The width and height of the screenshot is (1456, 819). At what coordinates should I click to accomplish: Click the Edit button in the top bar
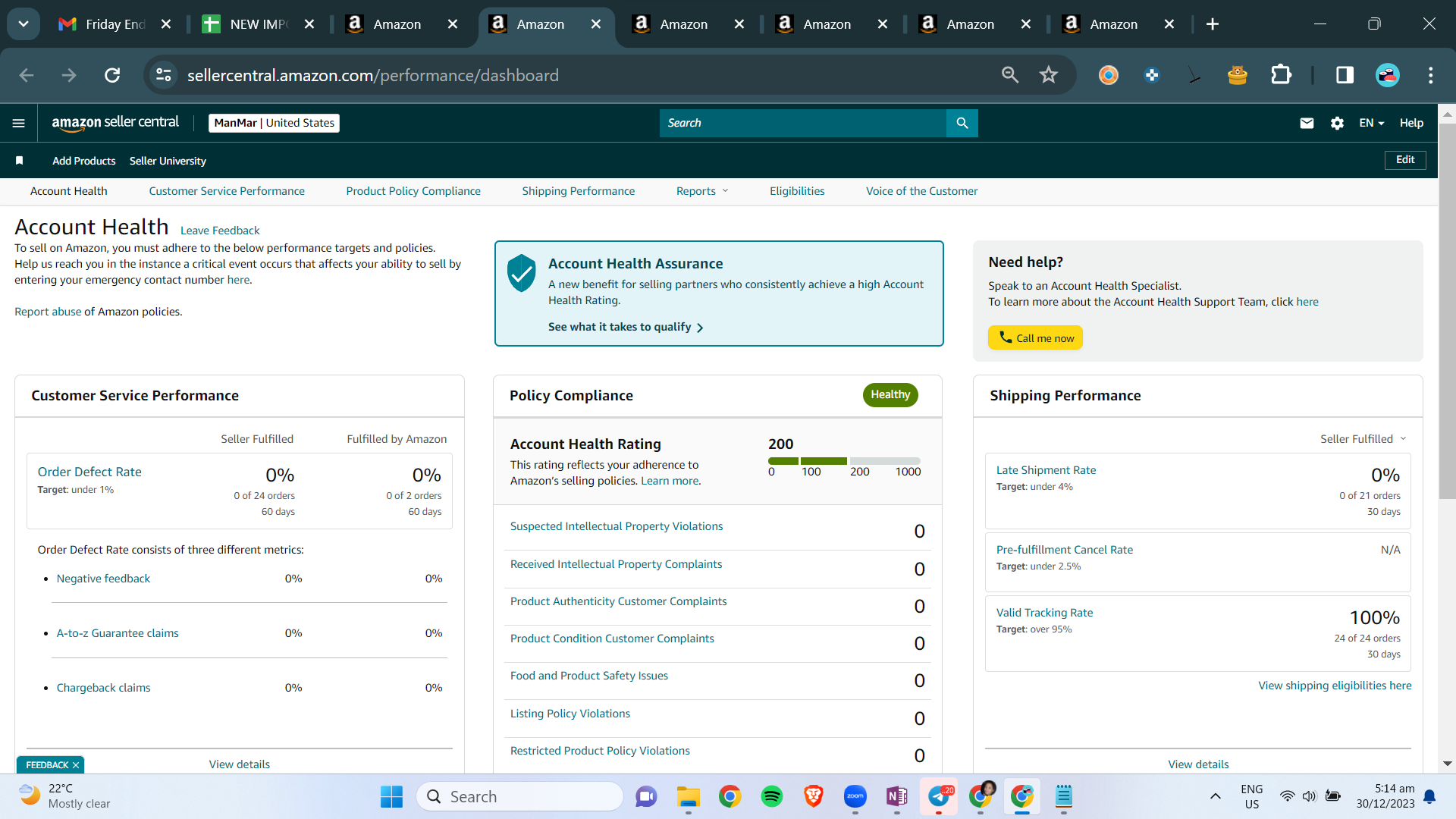tap(1405, 160)
